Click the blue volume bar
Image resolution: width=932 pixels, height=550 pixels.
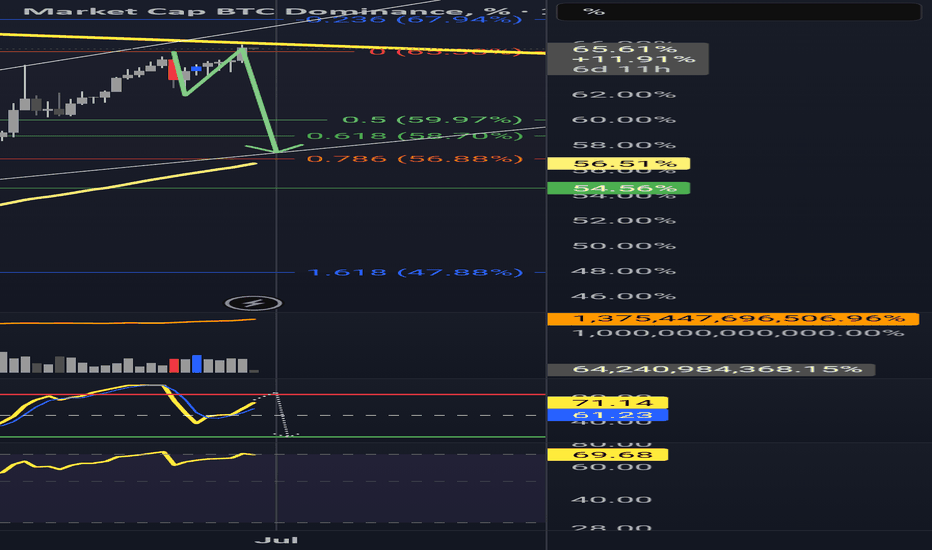point(197,364)
